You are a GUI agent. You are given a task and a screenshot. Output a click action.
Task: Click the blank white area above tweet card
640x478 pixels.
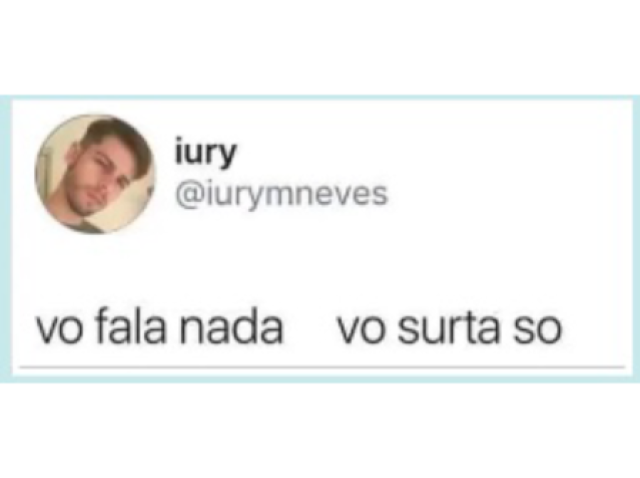pos(320,47)
